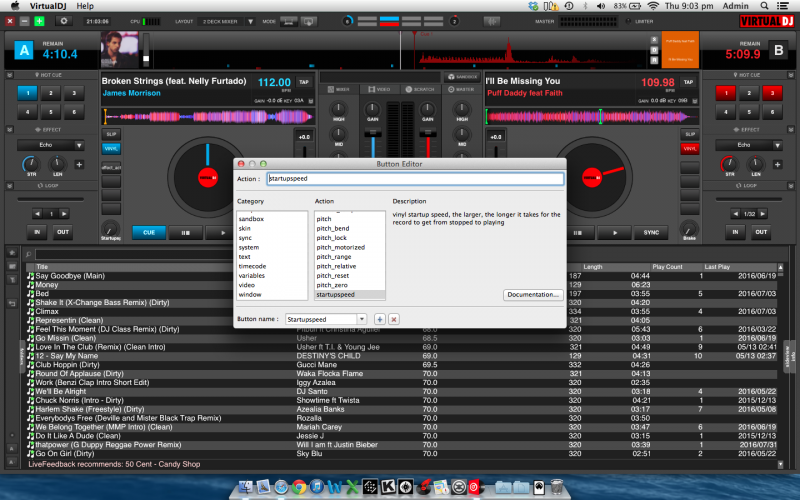
Task: Click the red X delete button-name icon
Action: [393, 319]
